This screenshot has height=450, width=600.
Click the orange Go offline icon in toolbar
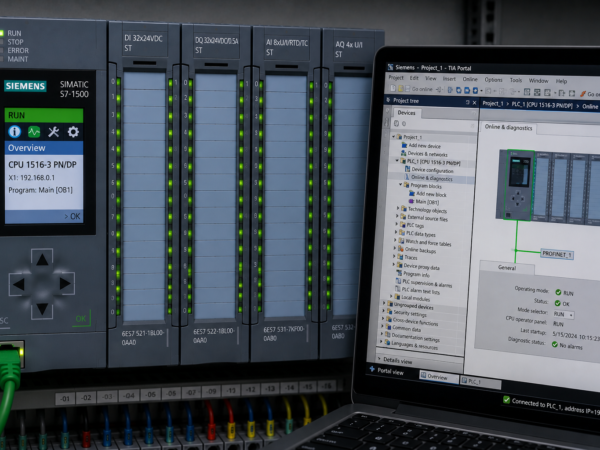pos(583,93)
